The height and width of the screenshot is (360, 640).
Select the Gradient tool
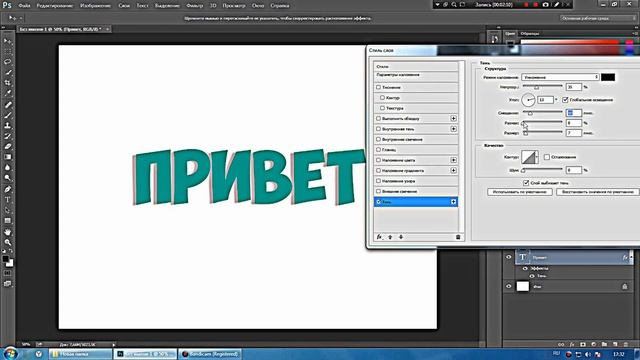click(x=7, y=157)
